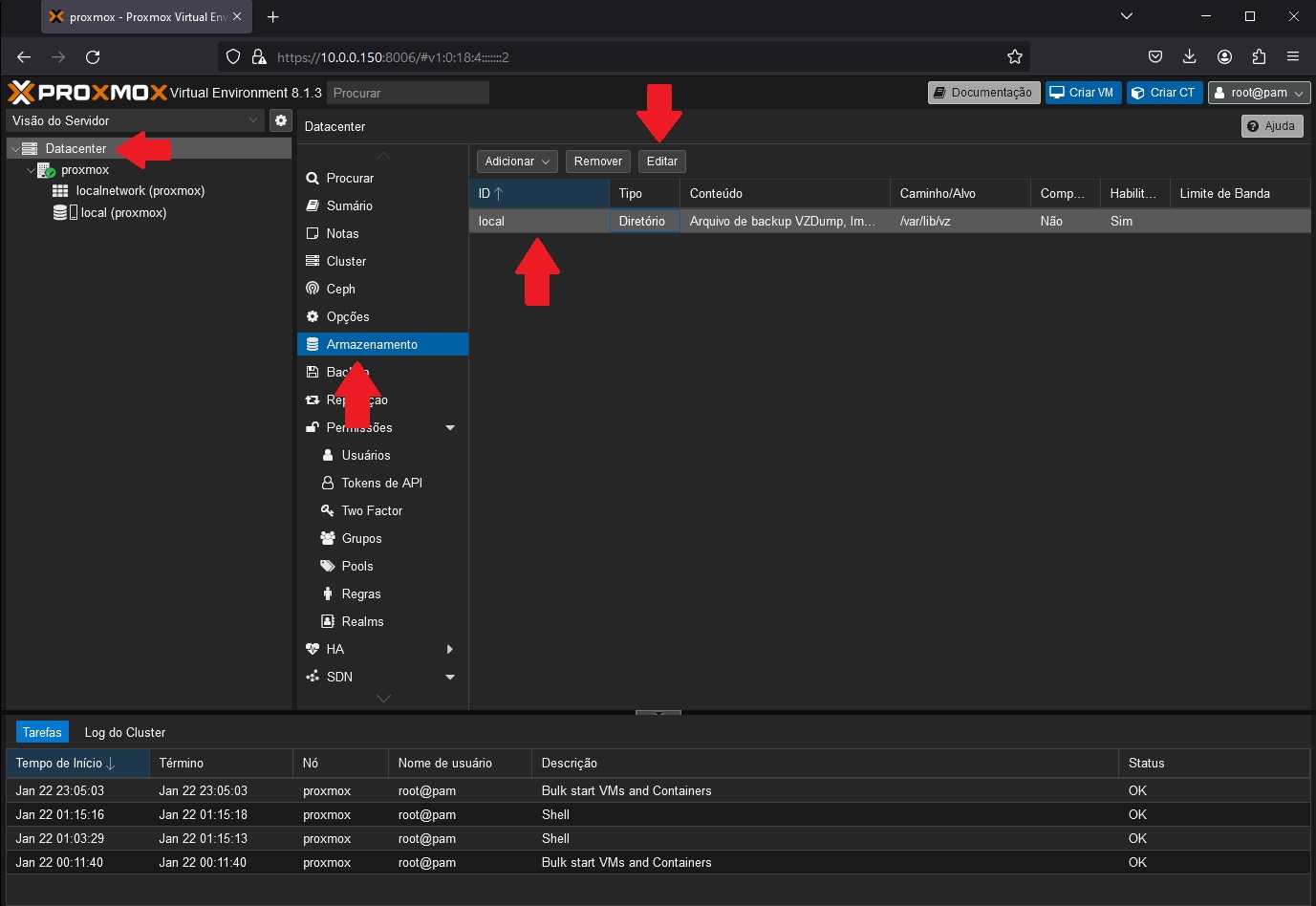Open Usuários user icon
This screenshot has height=906, width=1316.
pos(328,455)
